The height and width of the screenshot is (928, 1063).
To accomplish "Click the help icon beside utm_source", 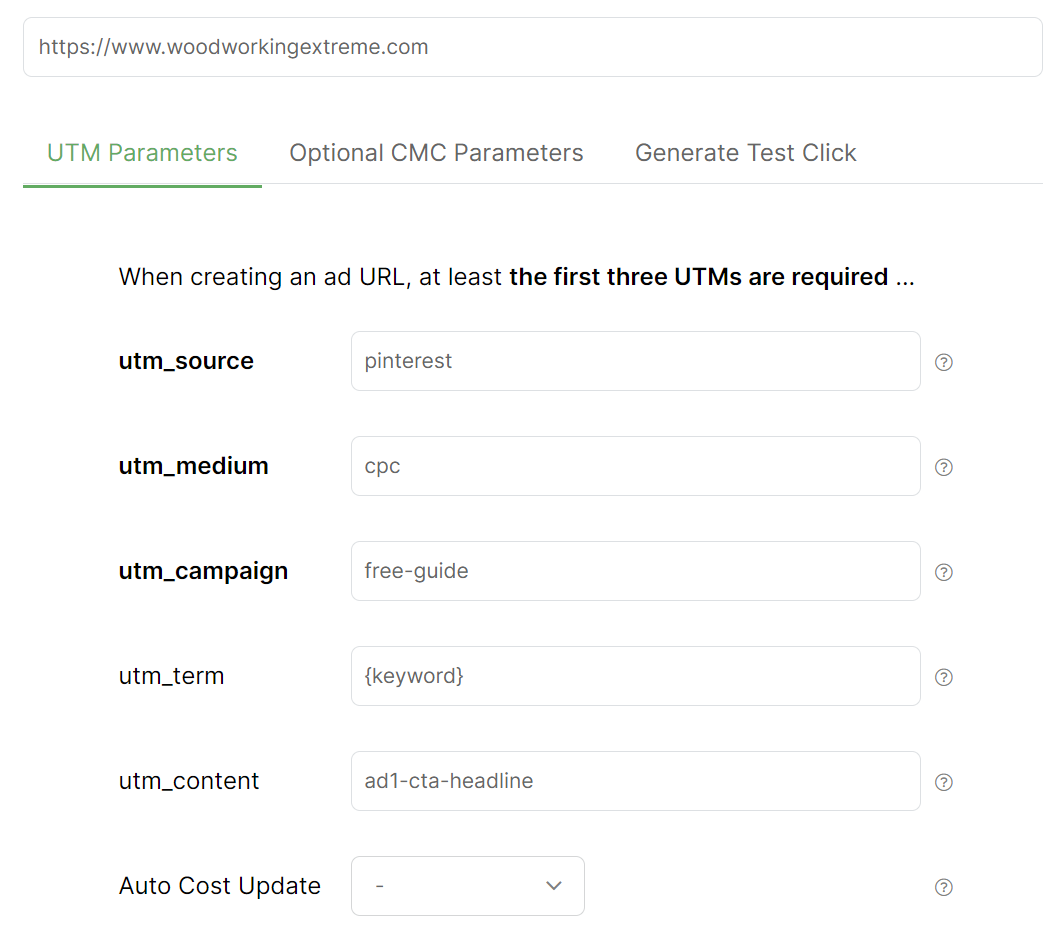I will [x=943, y=362].
